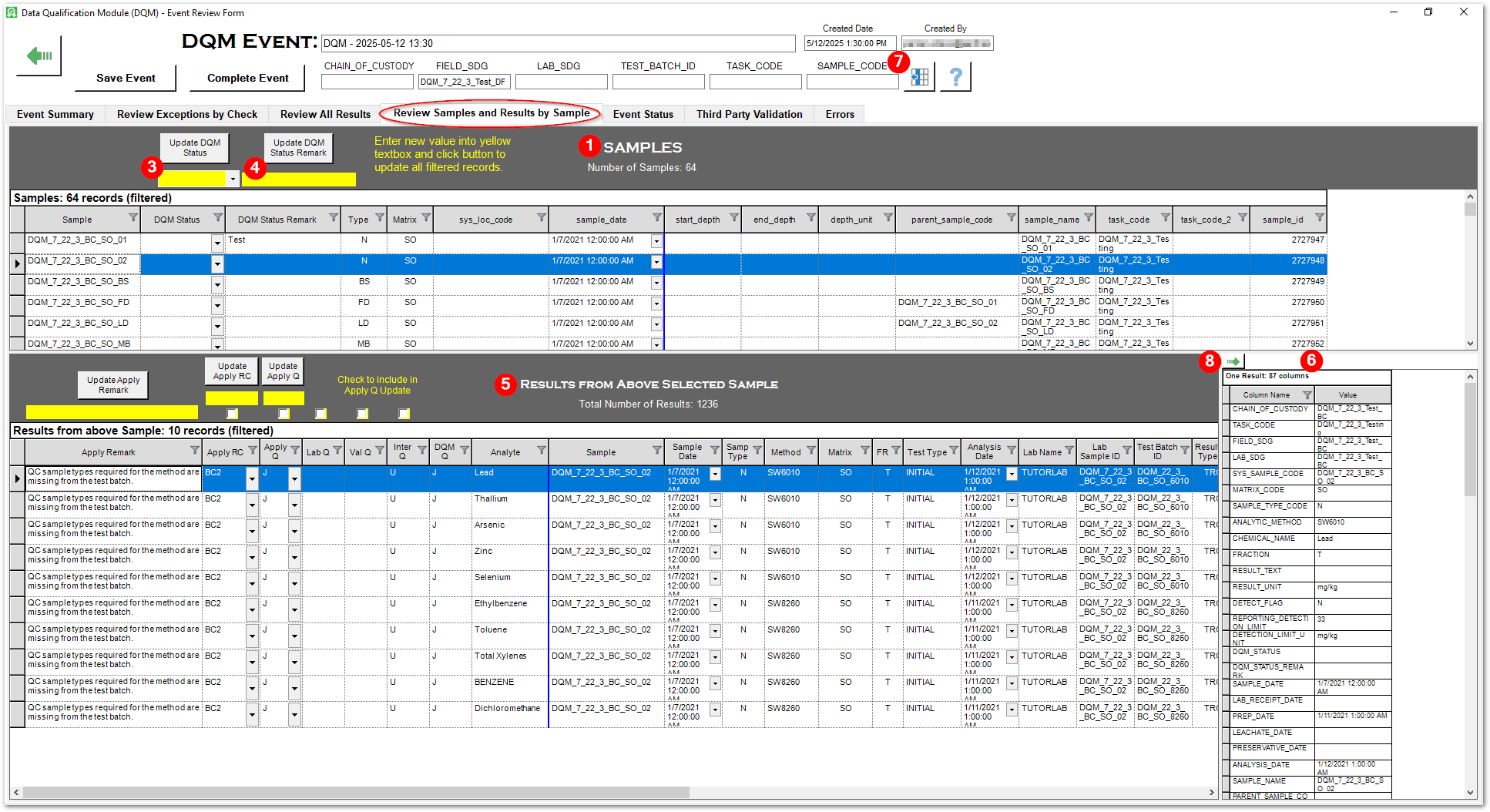Switch to the Event Summary tab
Screen dimensions: 1490x812
pos(54,113)
